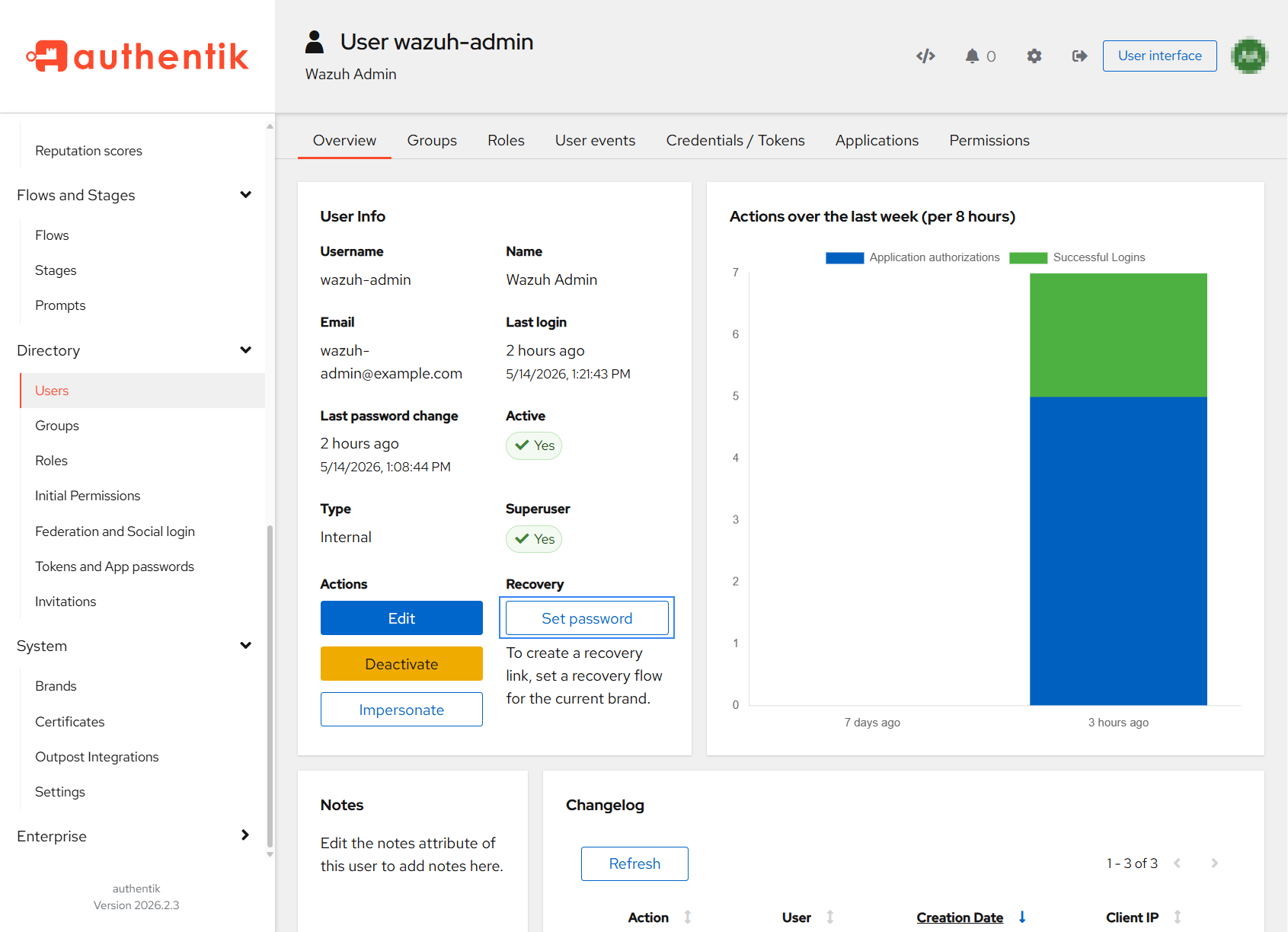The height and width of the screenshot is (932, 1288).
Task: Open the Permissions tab
Action: coord(989,140)
